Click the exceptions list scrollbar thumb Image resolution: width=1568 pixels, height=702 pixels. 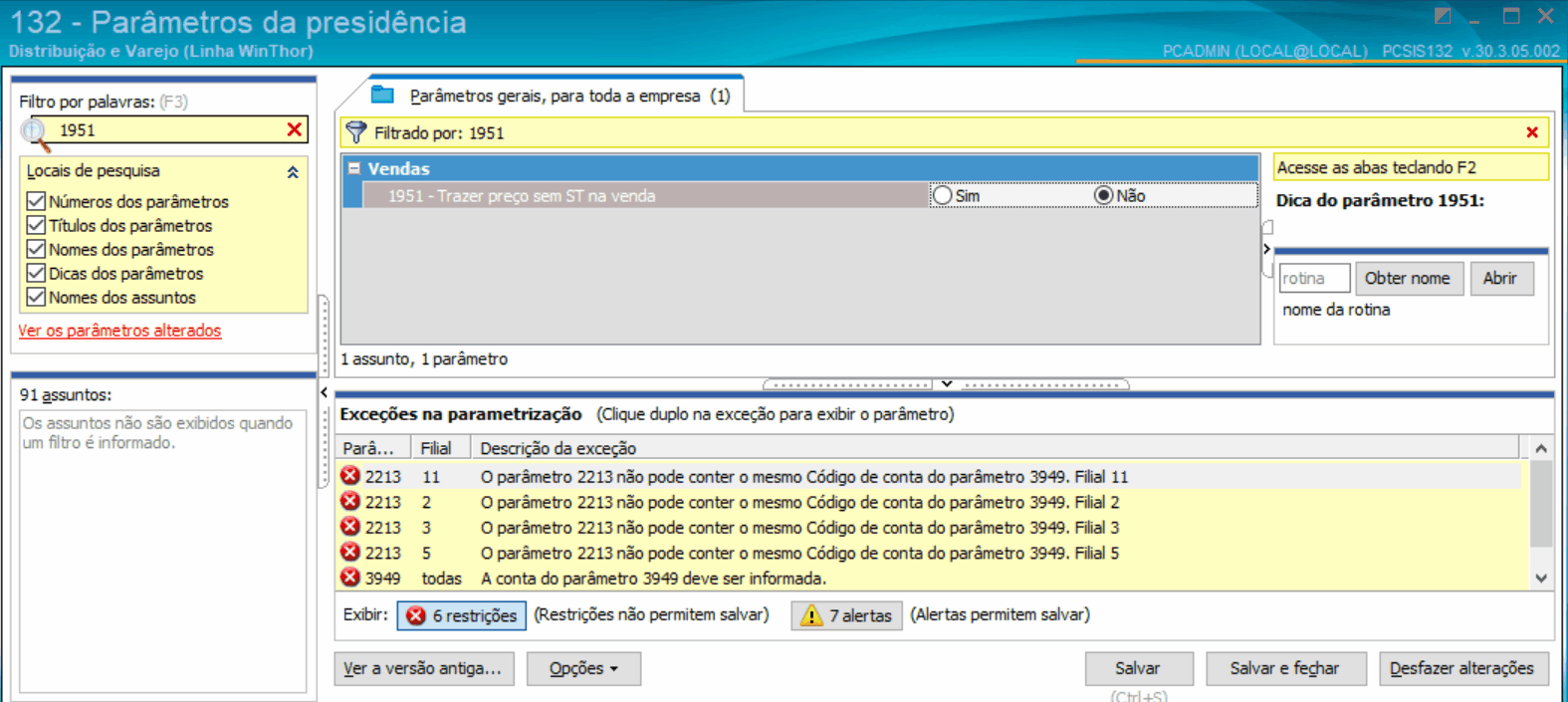[x=1541, y=504]
